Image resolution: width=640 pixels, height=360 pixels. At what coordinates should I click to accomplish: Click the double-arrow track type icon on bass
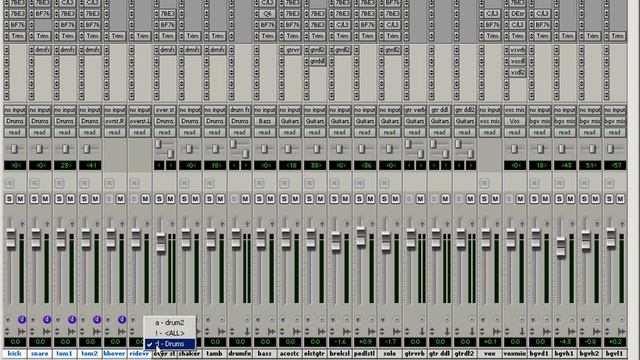(272, 331)
